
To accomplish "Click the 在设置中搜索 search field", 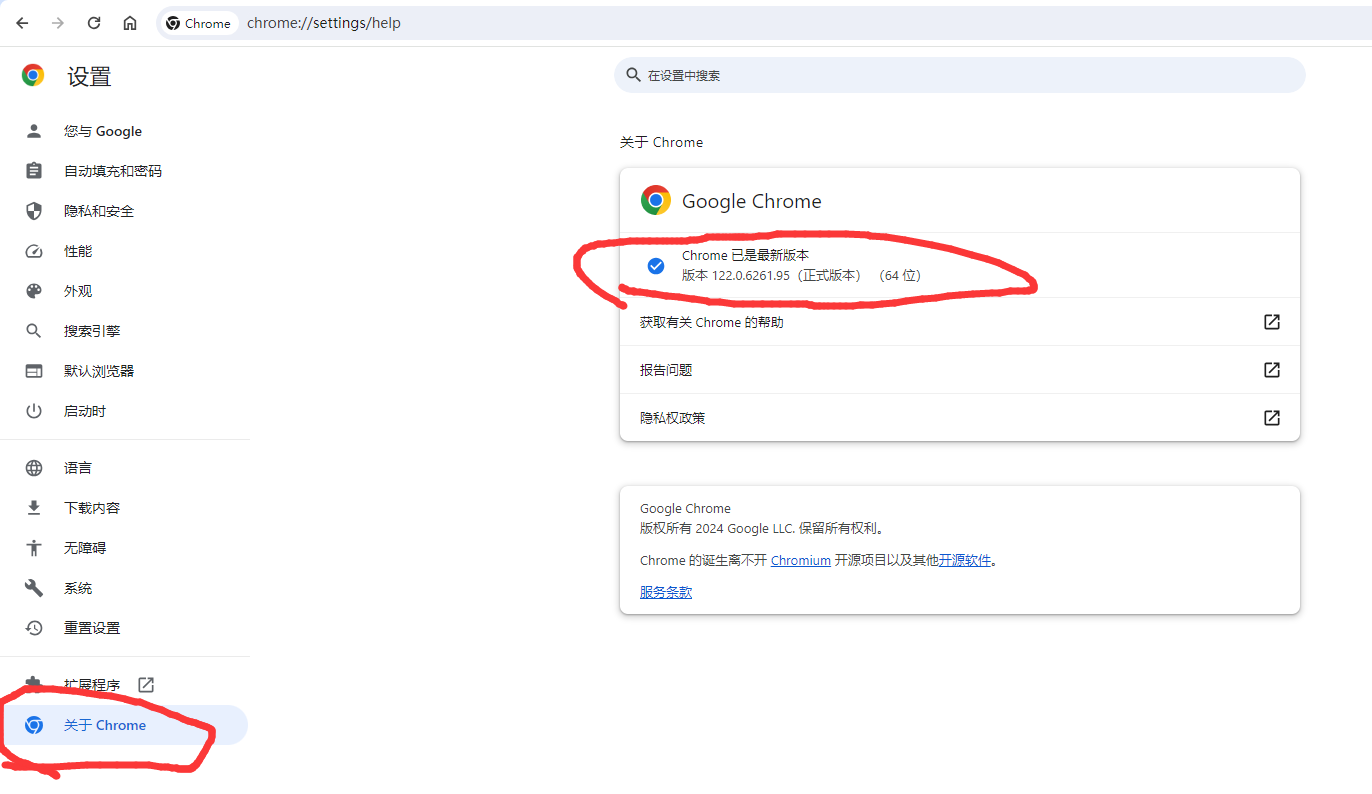I will 960,75.
